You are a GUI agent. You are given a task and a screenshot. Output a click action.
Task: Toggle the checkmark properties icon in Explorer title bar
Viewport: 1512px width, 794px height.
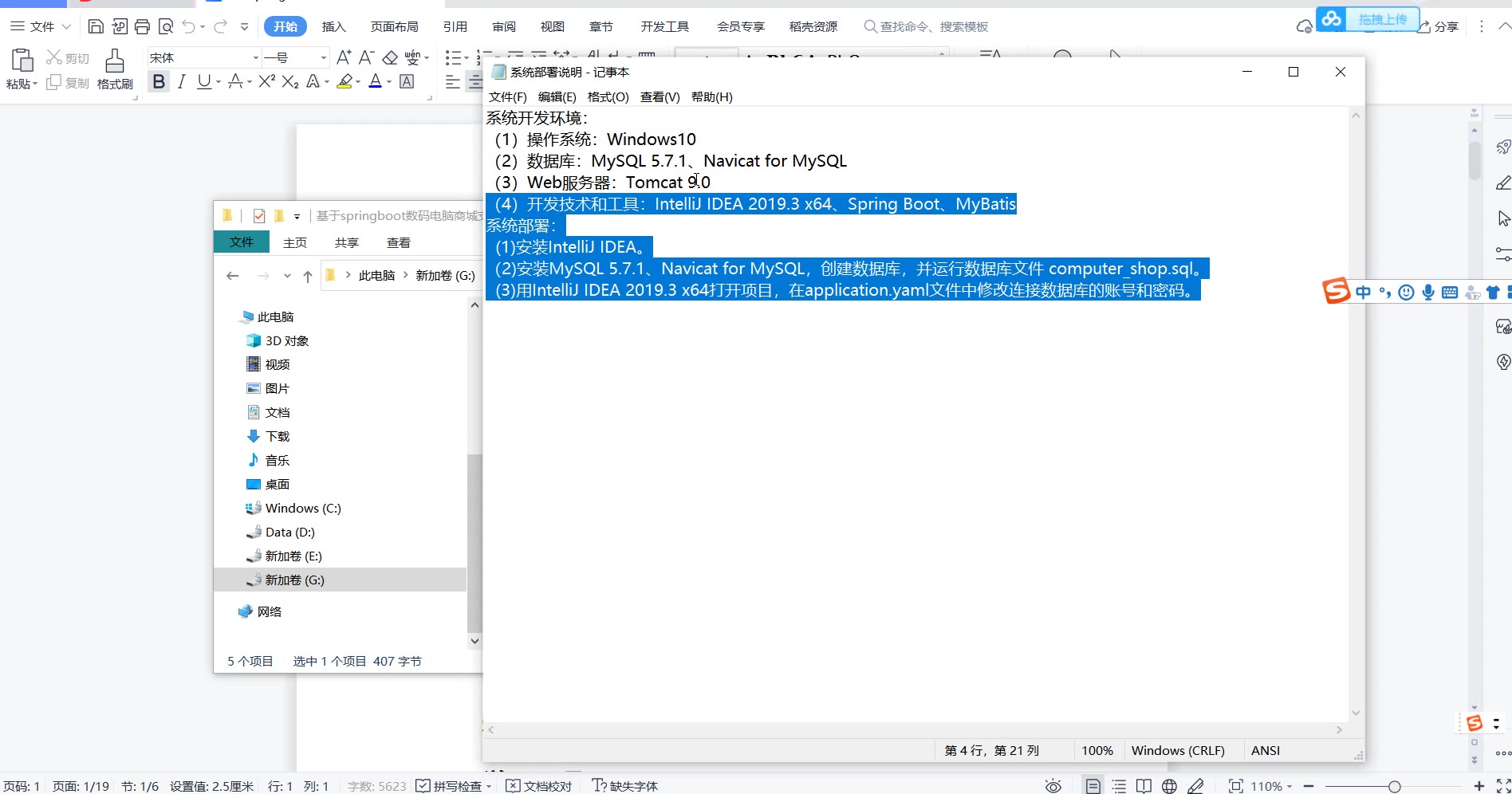click(x=258, y=215)
